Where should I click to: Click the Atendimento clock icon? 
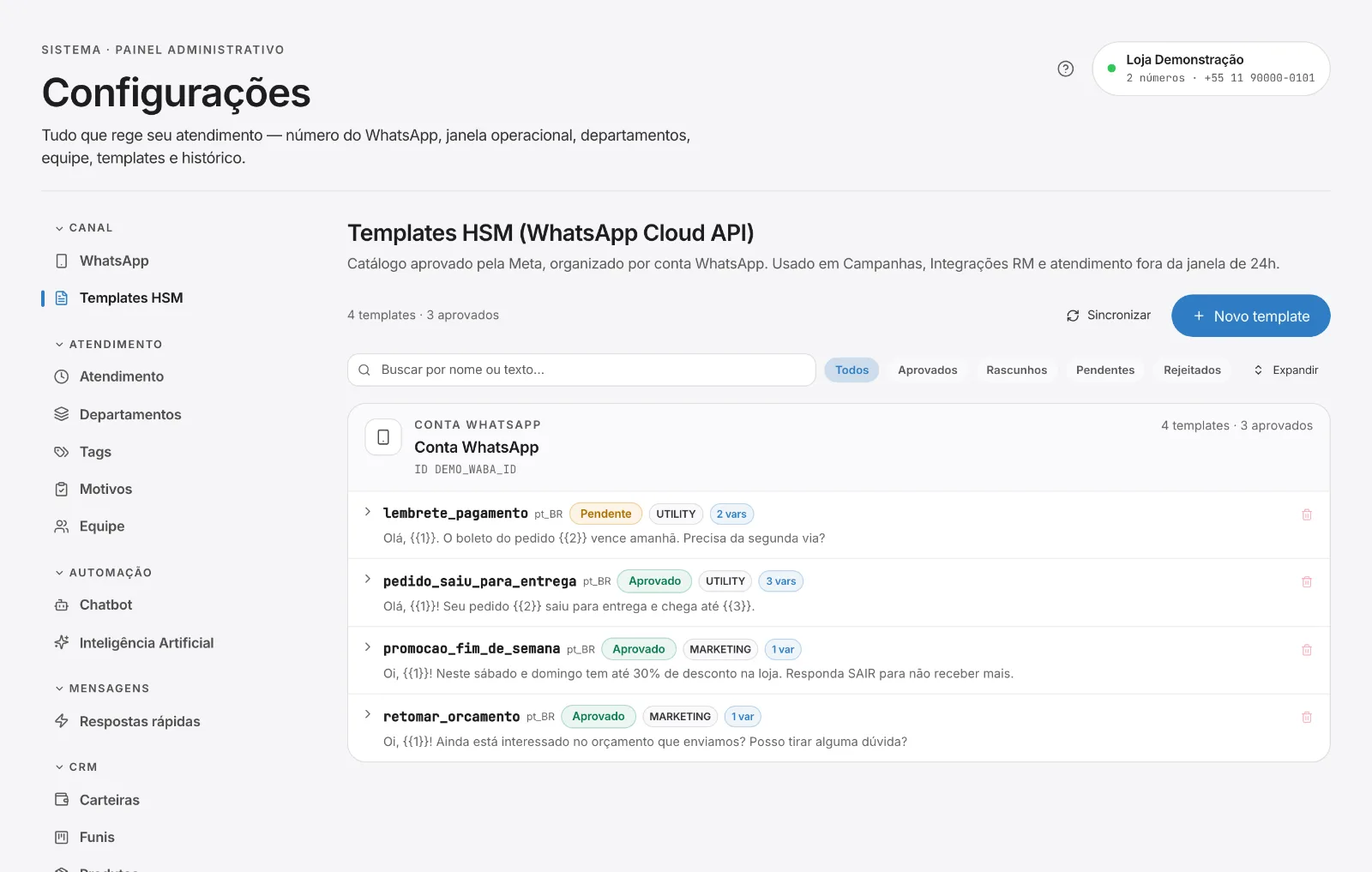tap(62, 376)
